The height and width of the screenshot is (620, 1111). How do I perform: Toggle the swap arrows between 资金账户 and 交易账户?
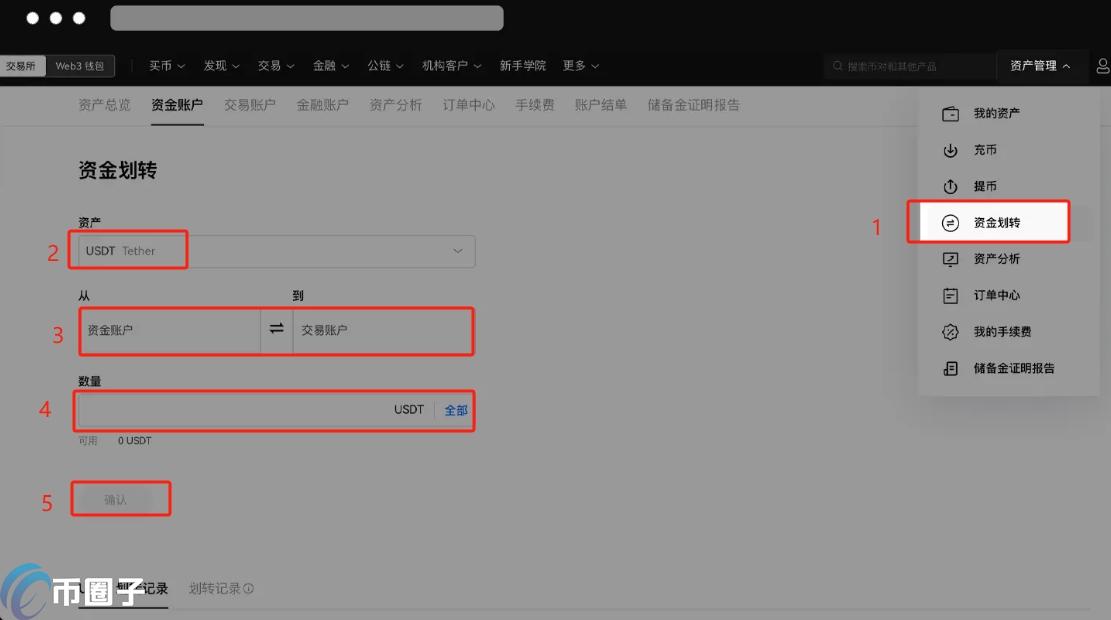point(277,331)
